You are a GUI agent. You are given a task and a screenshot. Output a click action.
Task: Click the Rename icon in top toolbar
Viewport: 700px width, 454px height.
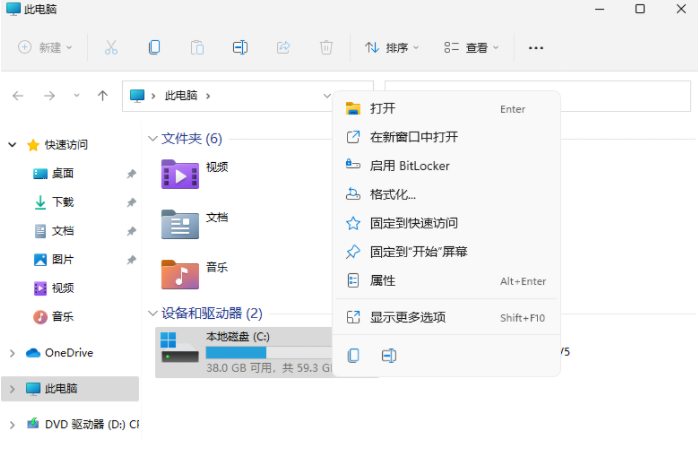[x=240, y=47]
